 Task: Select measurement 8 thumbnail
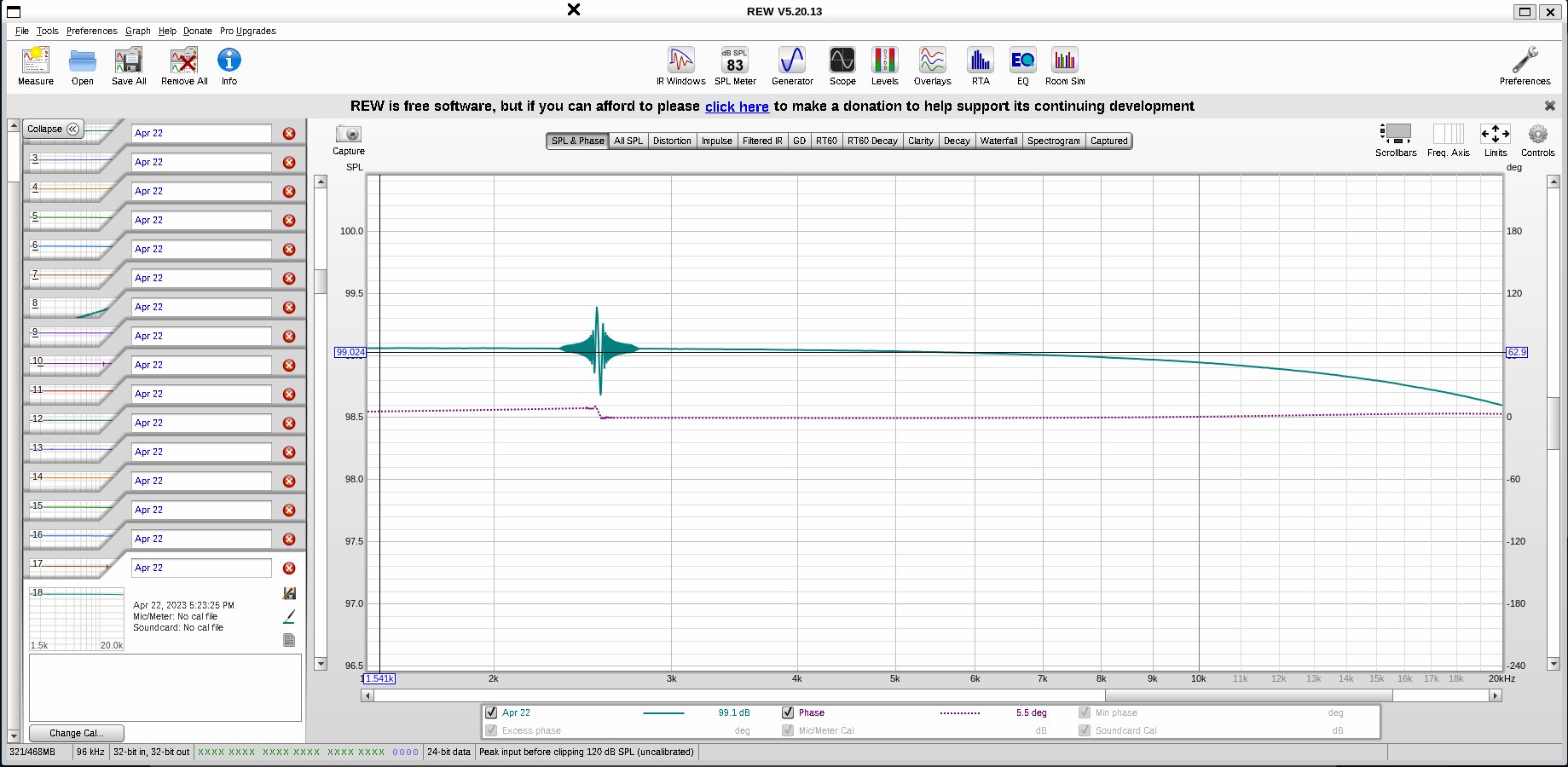[72, 307]
